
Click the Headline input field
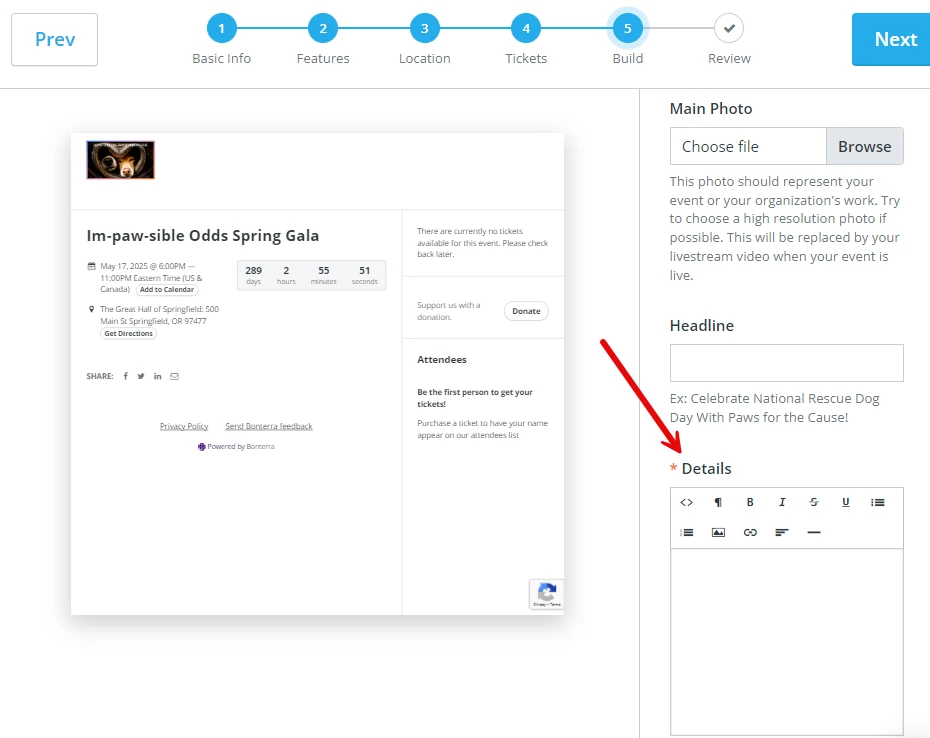786,363
